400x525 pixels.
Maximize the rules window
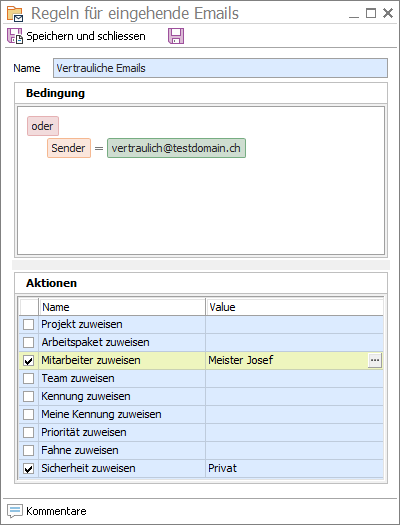coord(371,13)
